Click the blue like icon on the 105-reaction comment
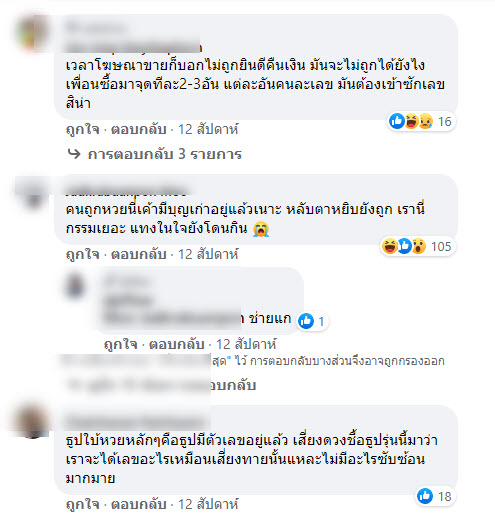The image size is (495, 515). [404, 246]
